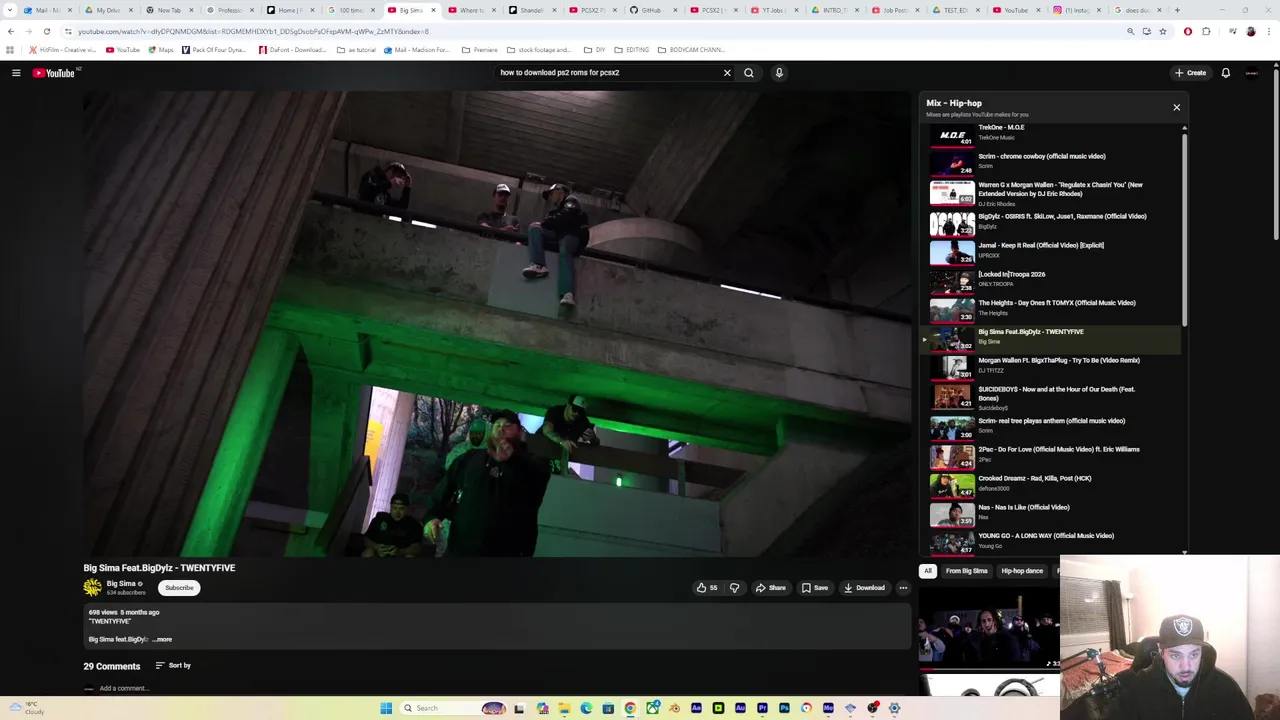Open the BODYCAM CHANN... bookmarks folder
1280x720 pixels.
pos(692,50)
